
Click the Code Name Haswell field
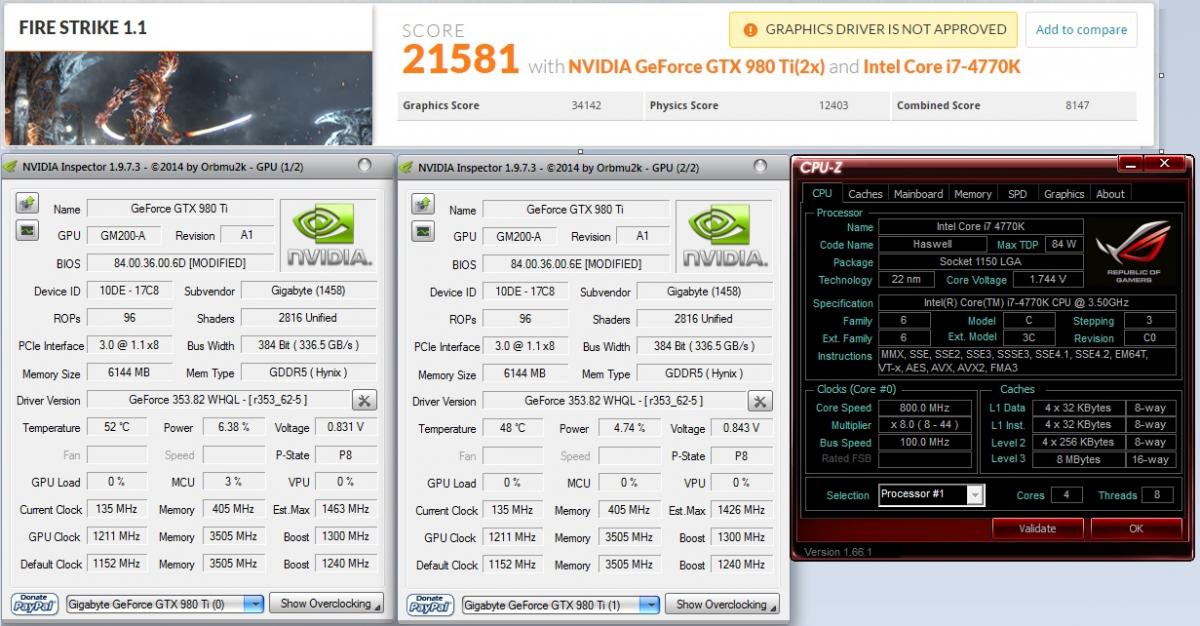(932, 244)
